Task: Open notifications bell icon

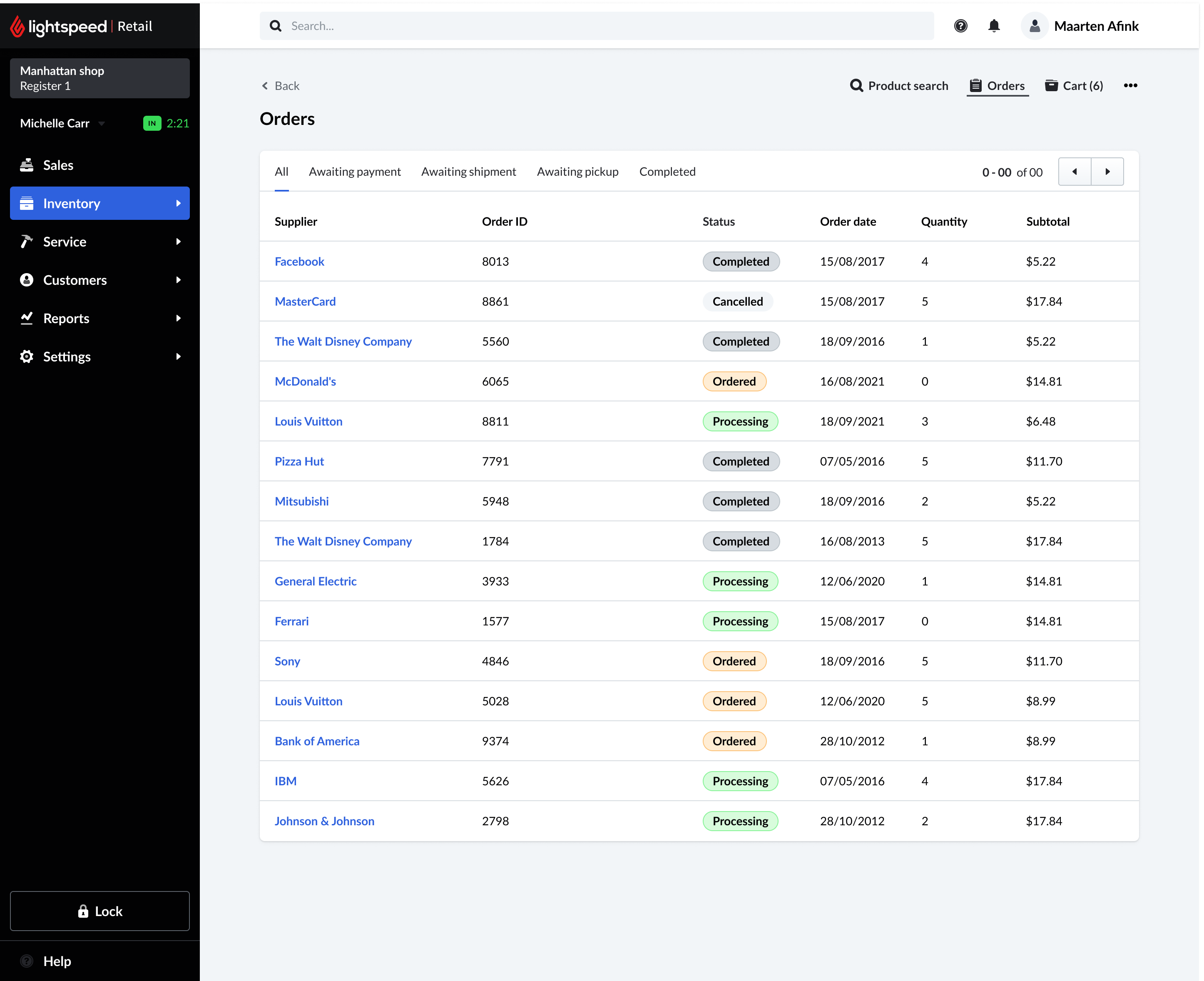Action: coord(994,26)
